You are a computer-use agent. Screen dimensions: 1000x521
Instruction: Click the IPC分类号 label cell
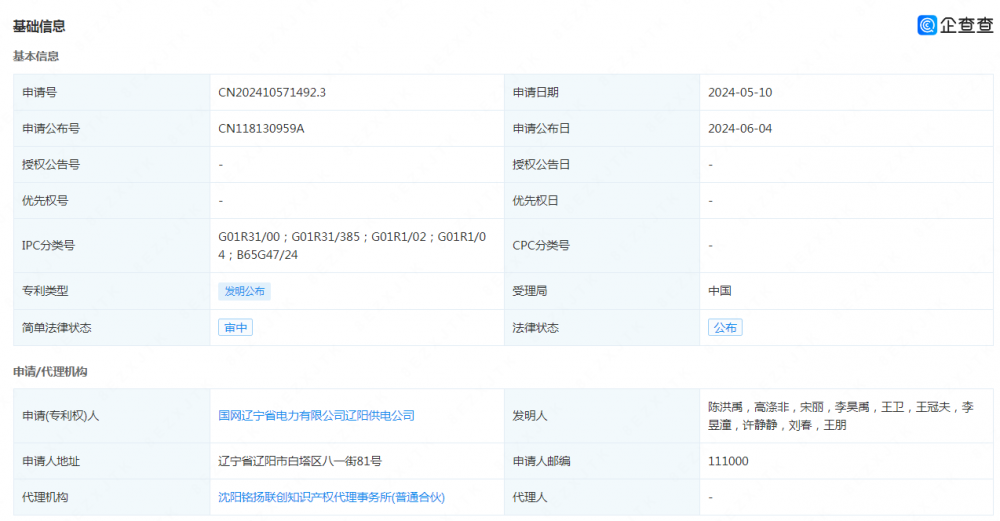(x=112, y=246)
